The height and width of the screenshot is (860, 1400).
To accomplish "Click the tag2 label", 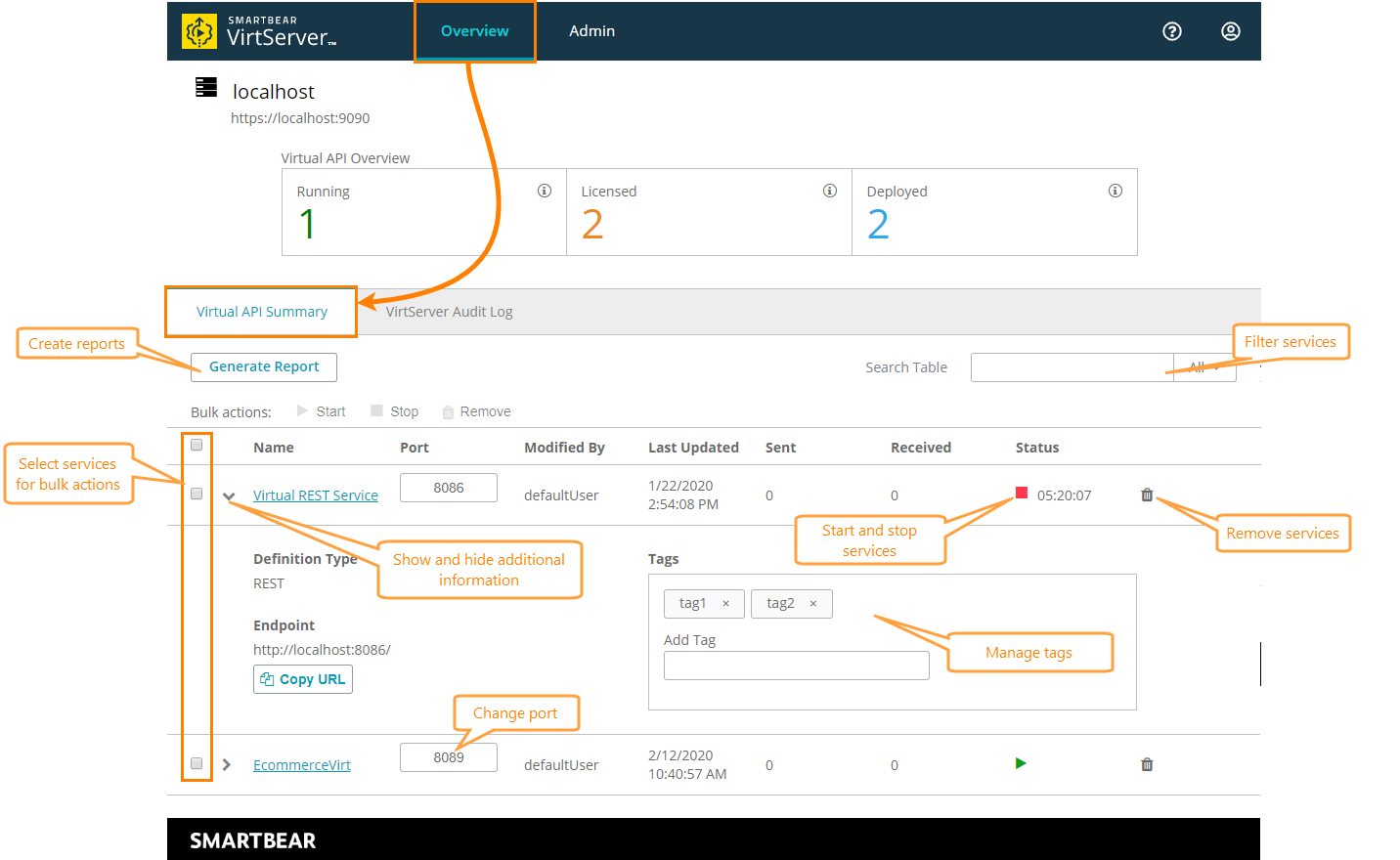I will pyautogui.click(x=780, y=603).
